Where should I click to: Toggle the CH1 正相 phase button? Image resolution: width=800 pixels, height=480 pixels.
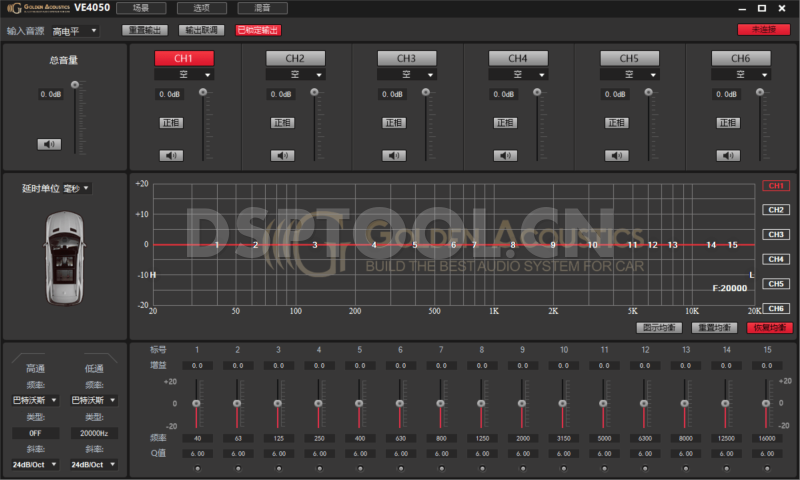pyautogui.click(x=172, y=123)
